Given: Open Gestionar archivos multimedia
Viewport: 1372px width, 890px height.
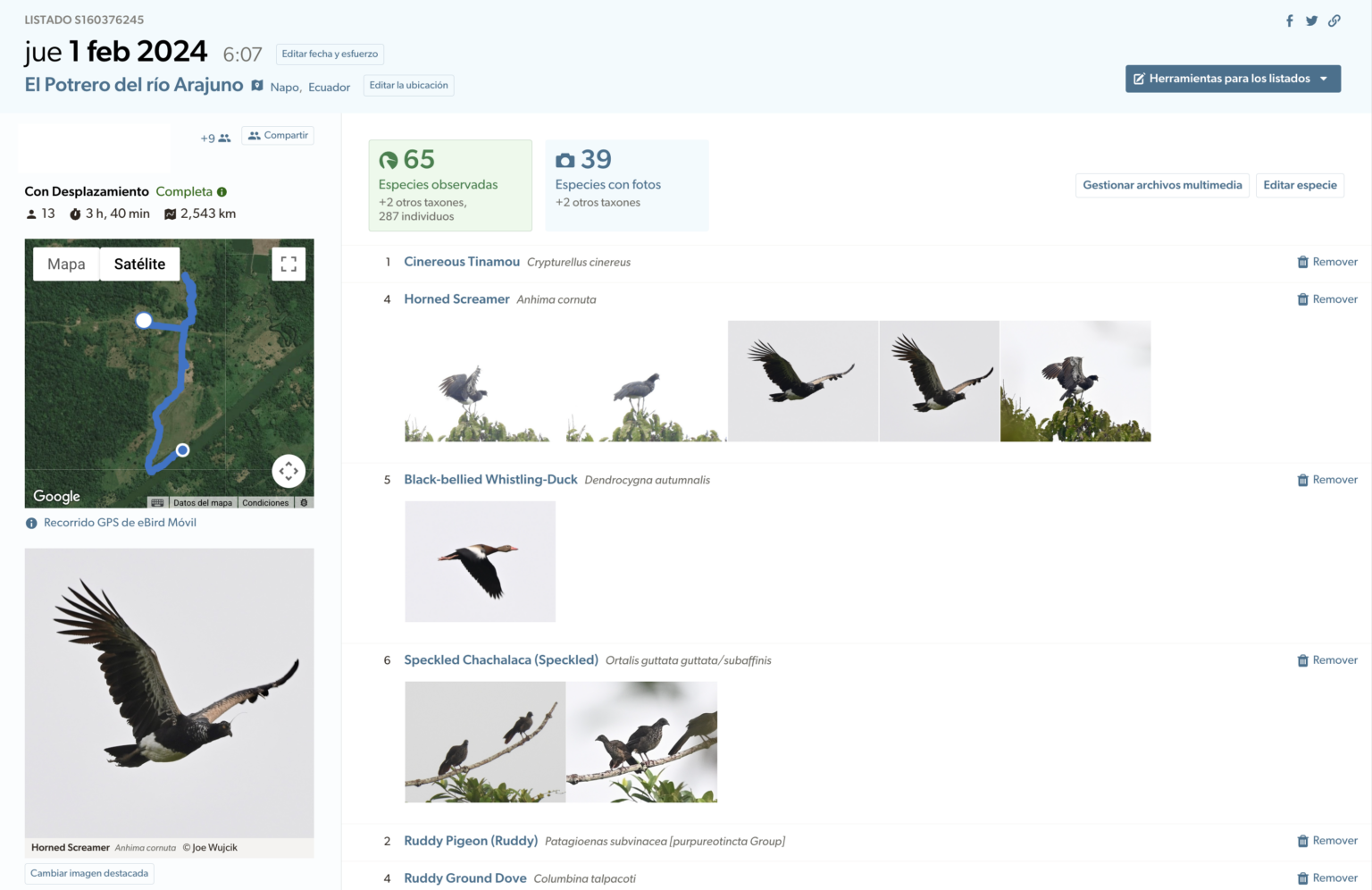Looking at the screenshot, I should (x=1162, y=185).
